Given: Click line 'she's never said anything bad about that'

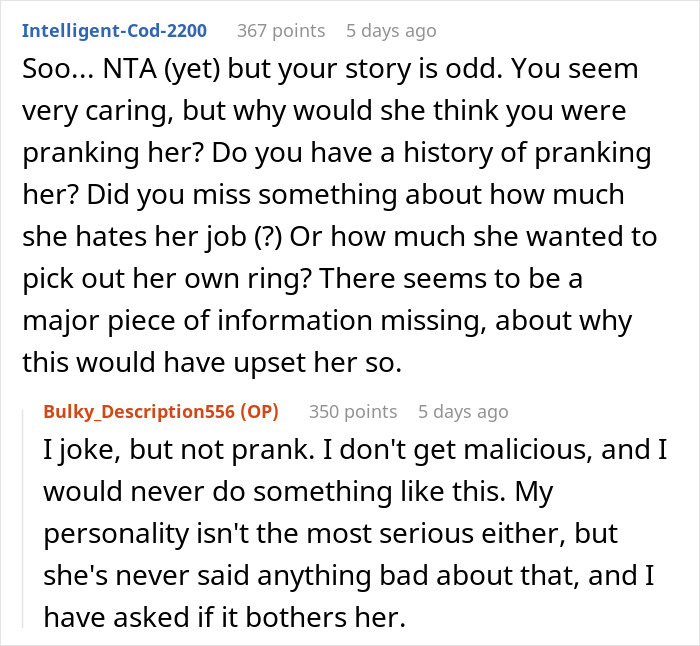Looking at the screenshot, I should [349, 575].
